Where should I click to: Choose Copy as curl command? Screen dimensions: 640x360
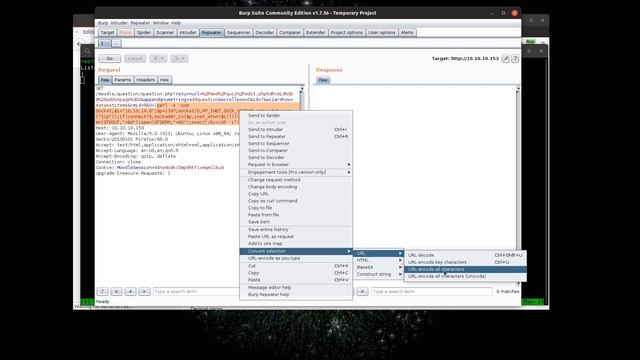(296, 201)
